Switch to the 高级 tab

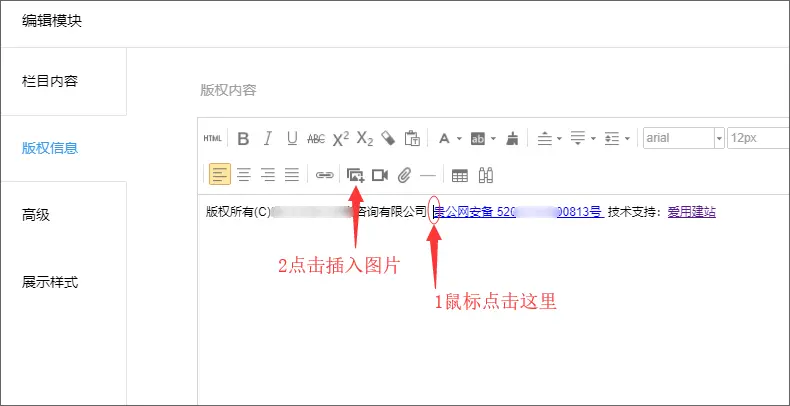pos(36,214)
